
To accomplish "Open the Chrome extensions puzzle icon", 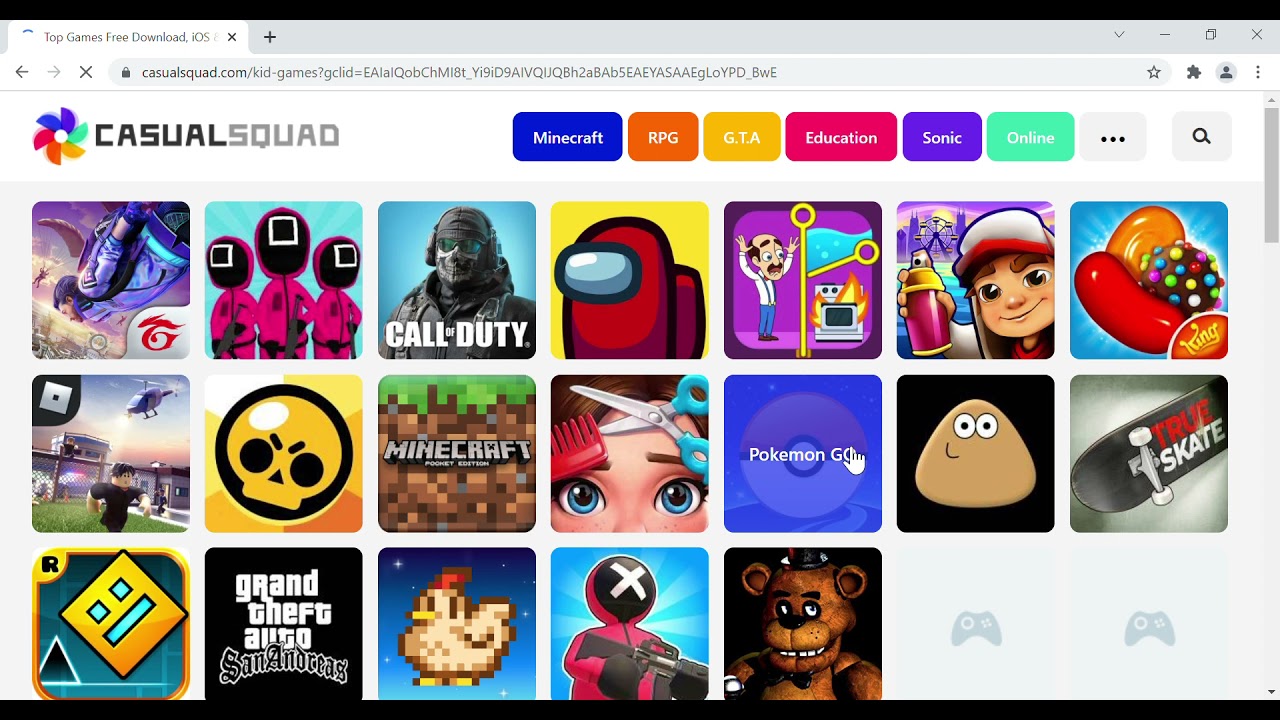I will click(x=1194, y=72).
